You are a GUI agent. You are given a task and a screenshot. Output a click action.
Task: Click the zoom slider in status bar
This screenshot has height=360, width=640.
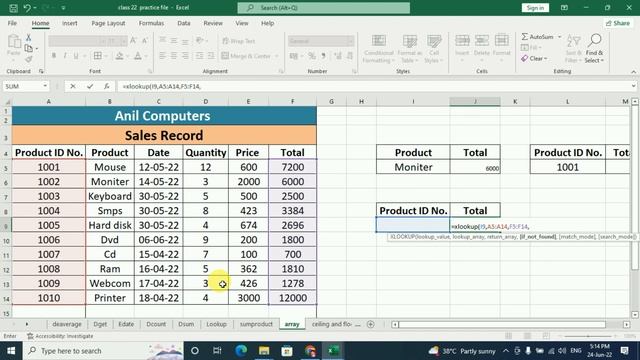588,336
